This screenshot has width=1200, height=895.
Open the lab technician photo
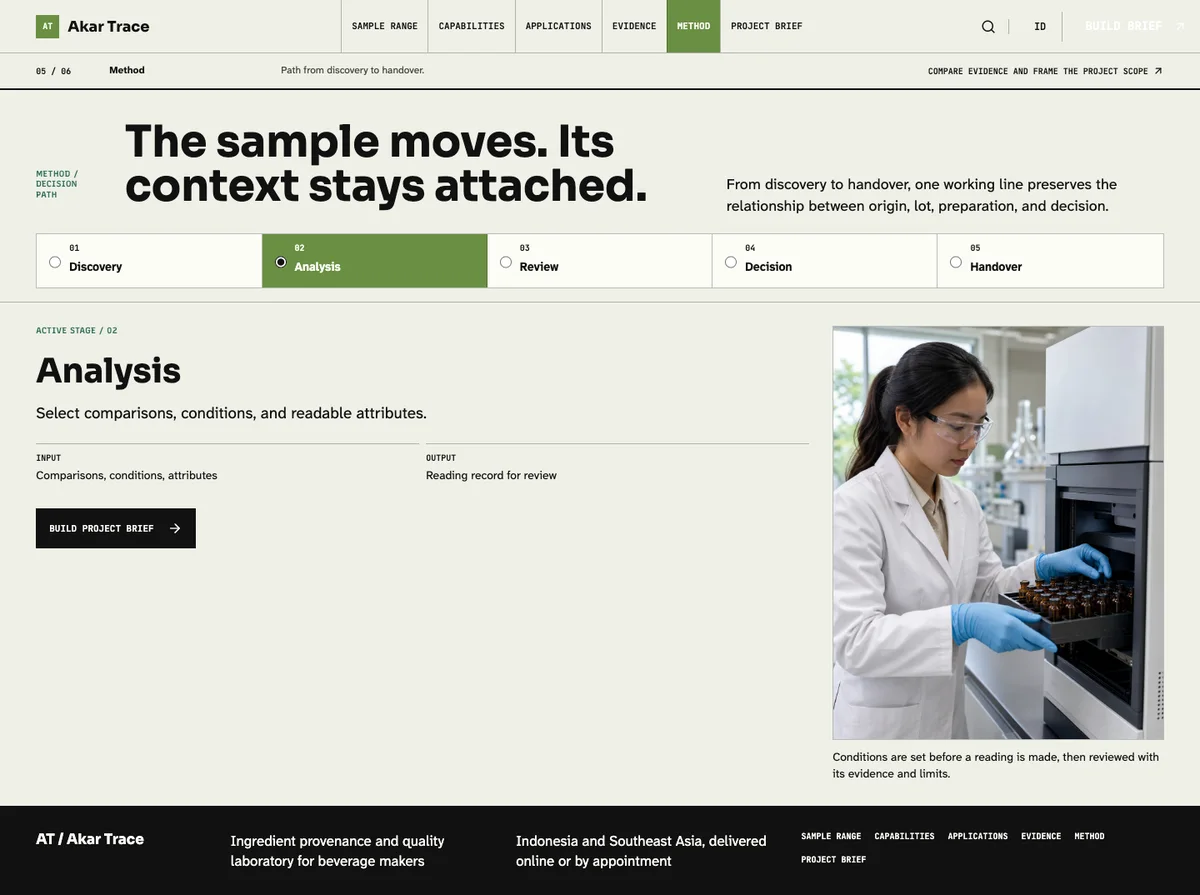point(998,533)
